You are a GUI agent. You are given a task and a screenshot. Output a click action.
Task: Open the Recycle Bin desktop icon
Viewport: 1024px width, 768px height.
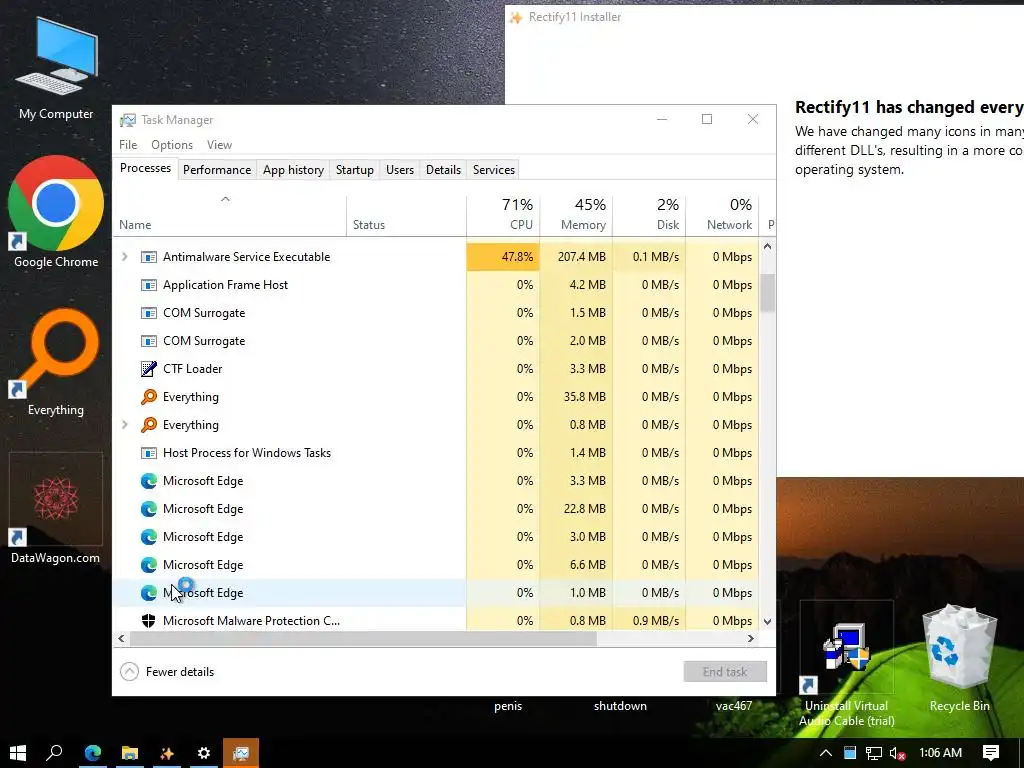point(959,657)
